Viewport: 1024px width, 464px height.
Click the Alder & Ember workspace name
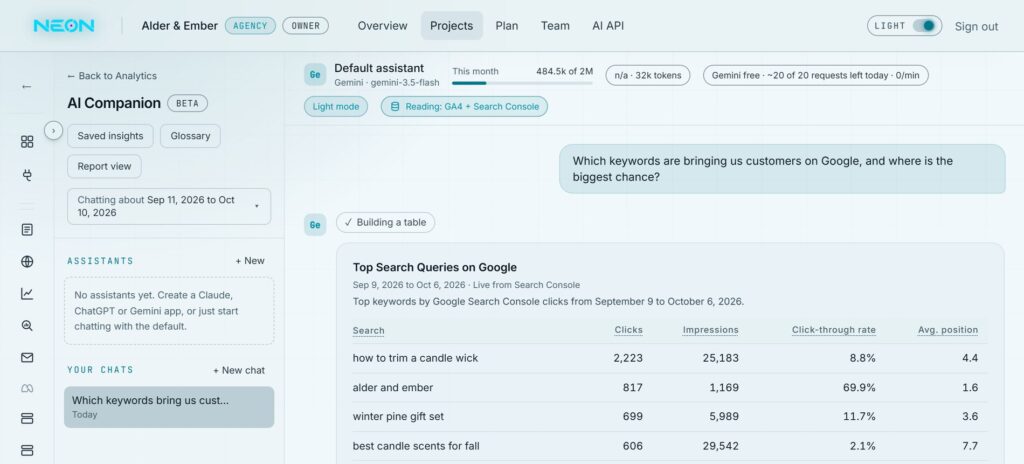click(180, 25)
